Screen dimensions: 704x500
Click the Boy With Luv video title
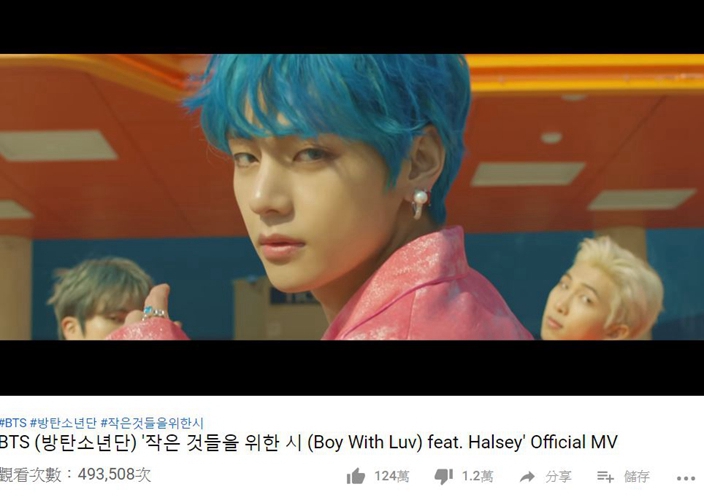point(308,442)
